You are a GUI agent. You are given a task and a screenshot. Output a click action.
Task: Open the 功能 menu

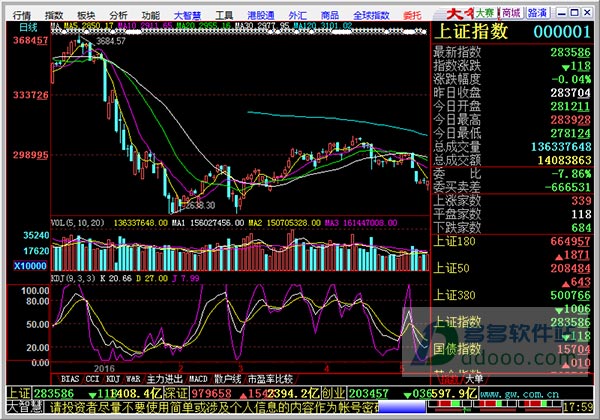click(x=150, y=15)
